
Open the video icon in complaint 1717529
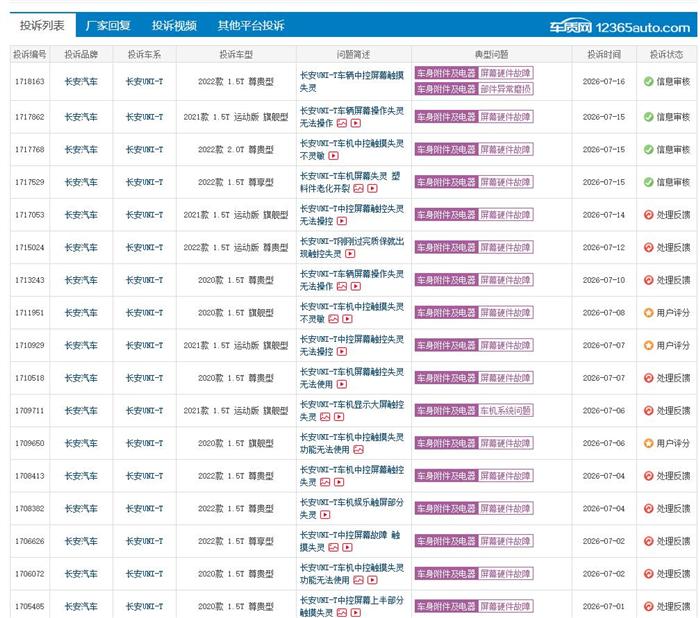(372, 188)
